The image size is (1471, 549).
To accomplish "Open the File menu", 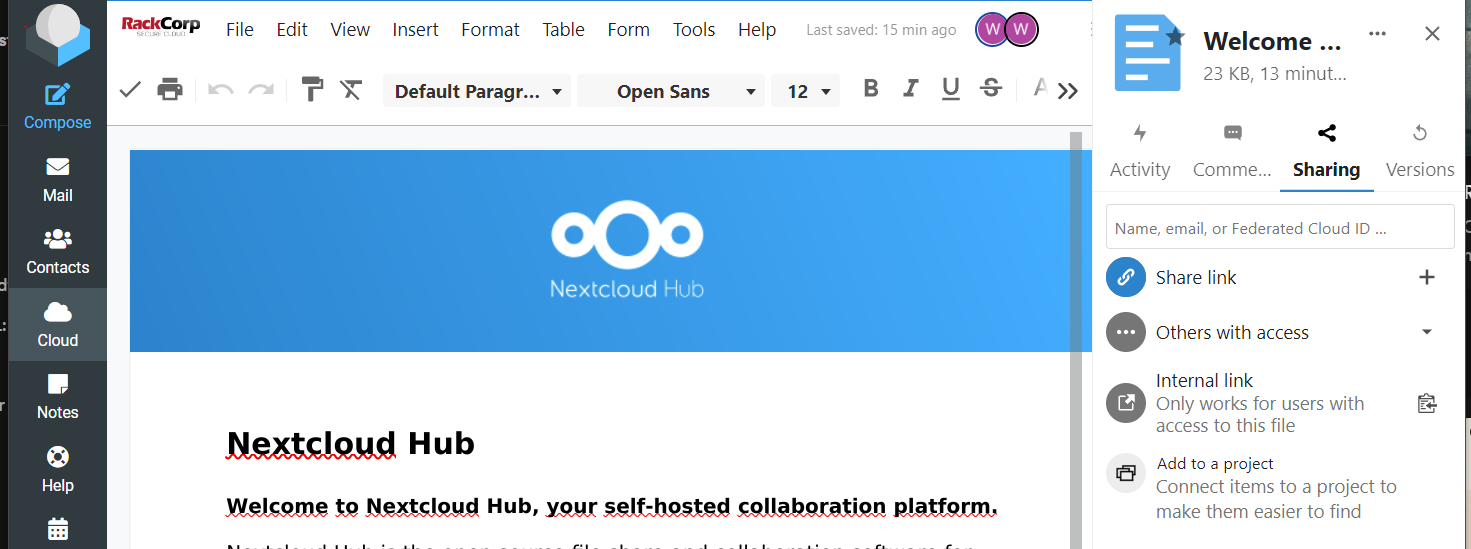I will (240, 30).
